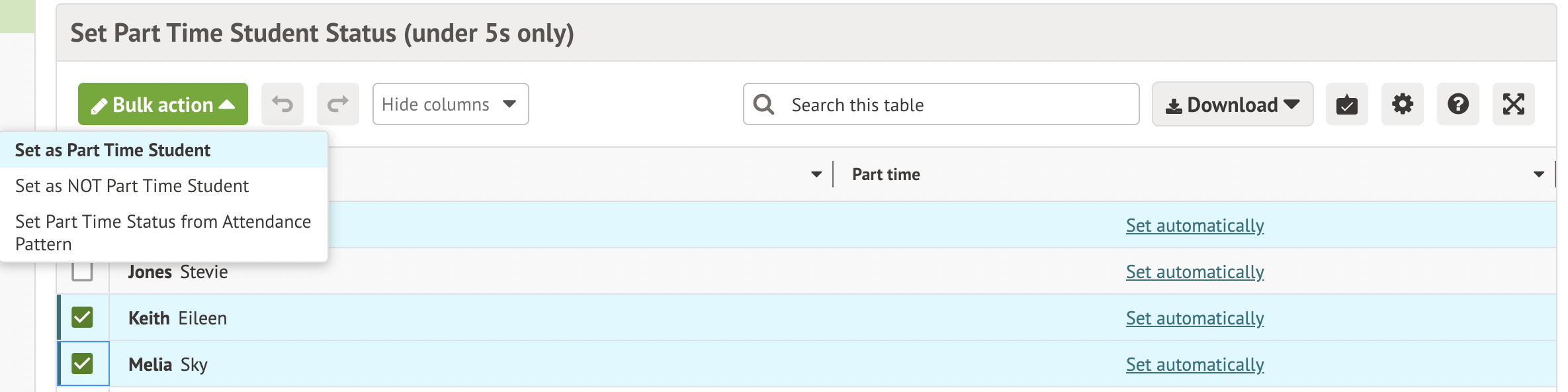Choose Set as Part Time Student

112,150
